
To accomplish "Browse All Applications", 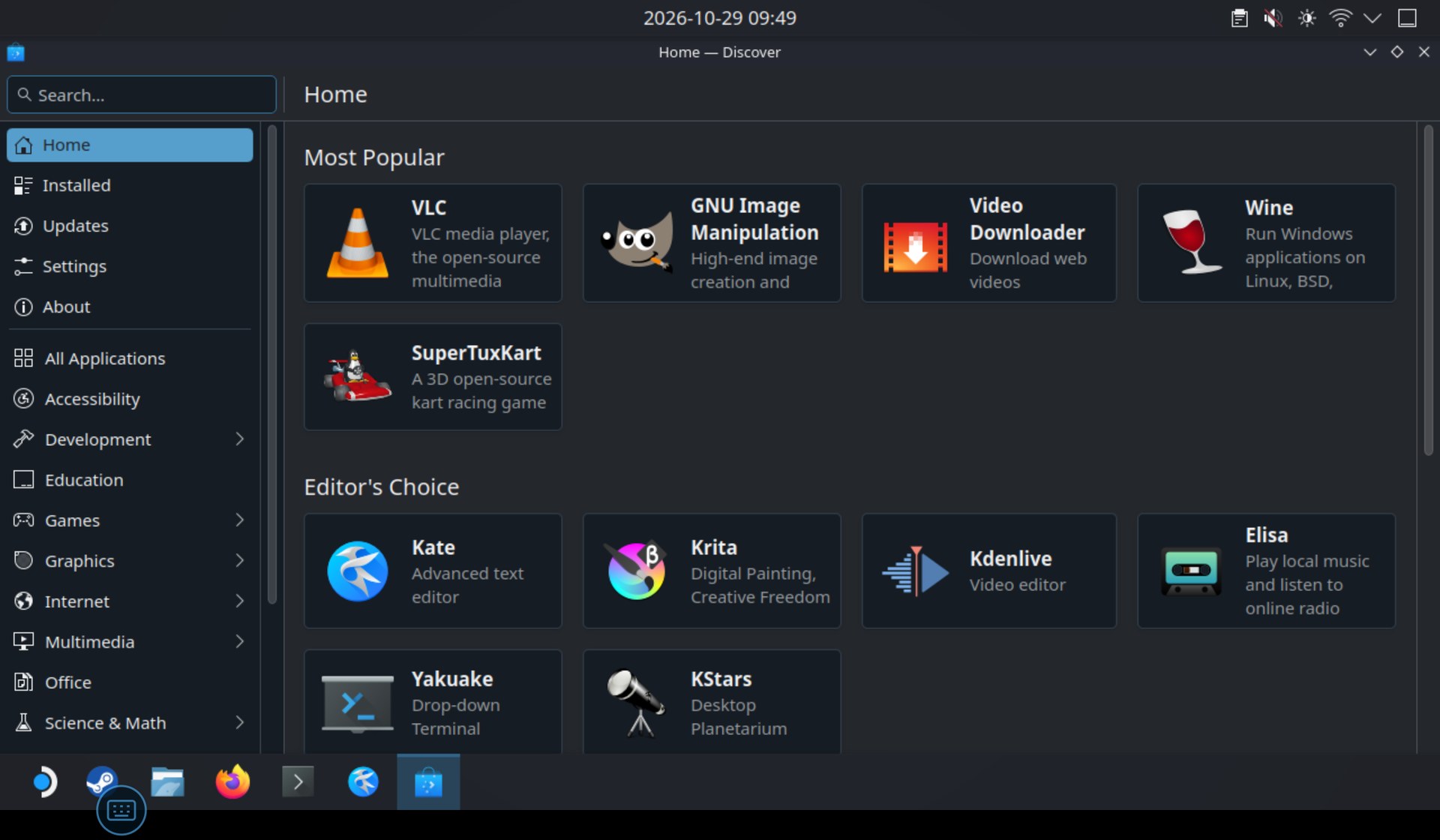I will (x=129, y=358).
